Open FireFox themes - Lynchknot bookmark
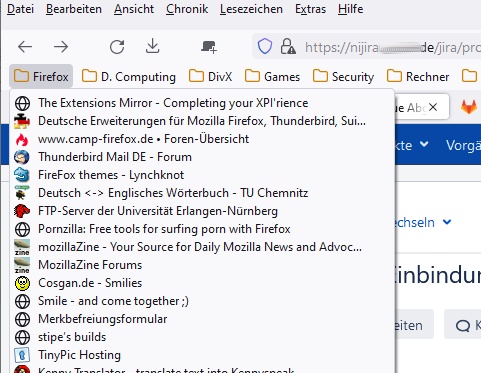 pyautogui.click(x=202, y=175)
